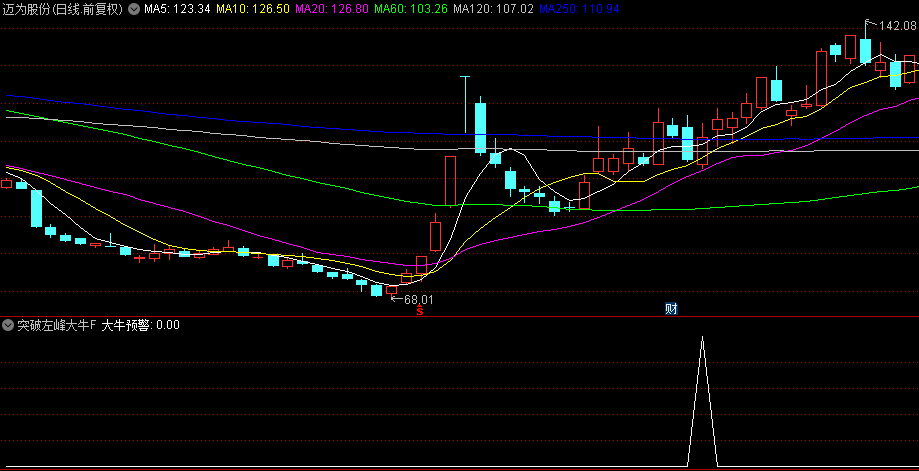Click the MA20: 126.80 label
919x471 pixels.
click(332, 9)
